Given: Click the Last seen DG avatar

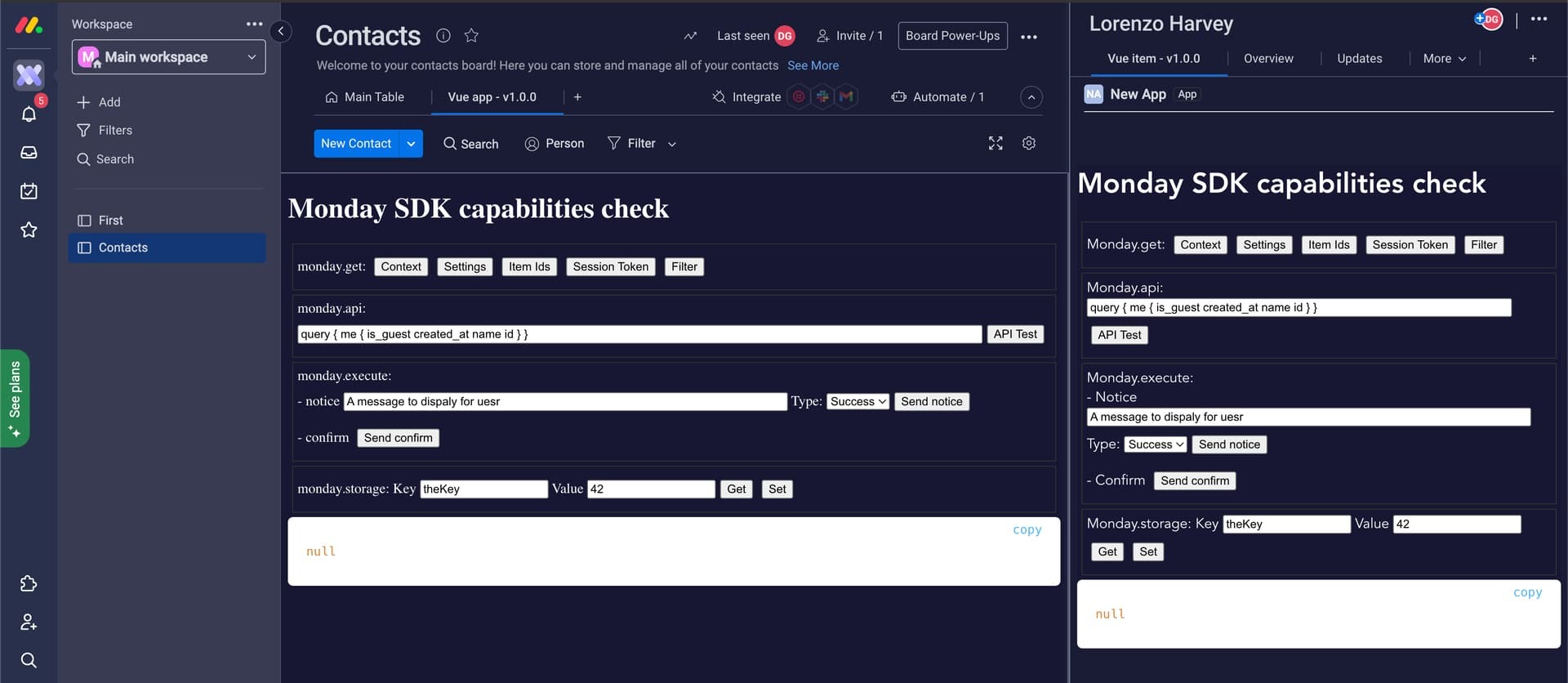Looking at the screenshot, I should [785, 36].
